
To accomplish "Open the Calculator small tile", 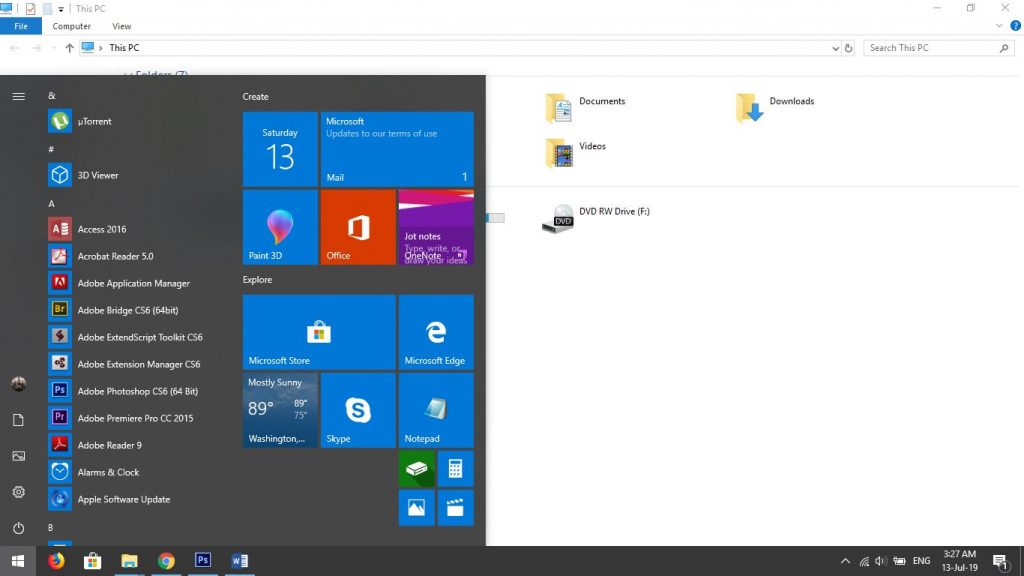I will coord(455,469).
